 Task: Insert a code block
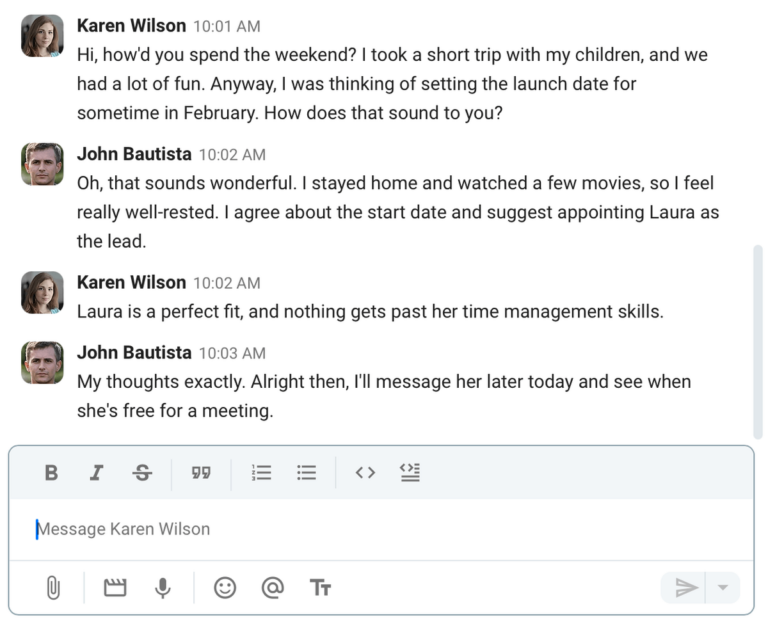click(410, 473)
